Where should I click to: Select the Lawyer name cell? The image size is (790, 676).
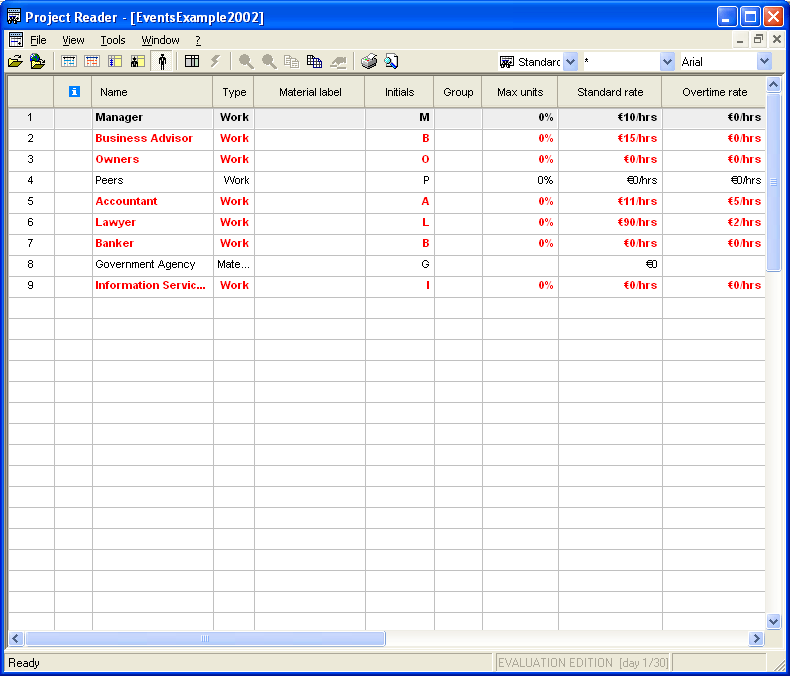tap(152, 223)
